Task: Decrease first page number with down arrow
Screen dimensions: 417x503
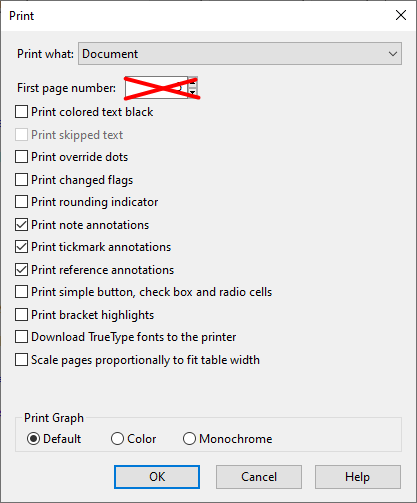Action: coord(193,93)
